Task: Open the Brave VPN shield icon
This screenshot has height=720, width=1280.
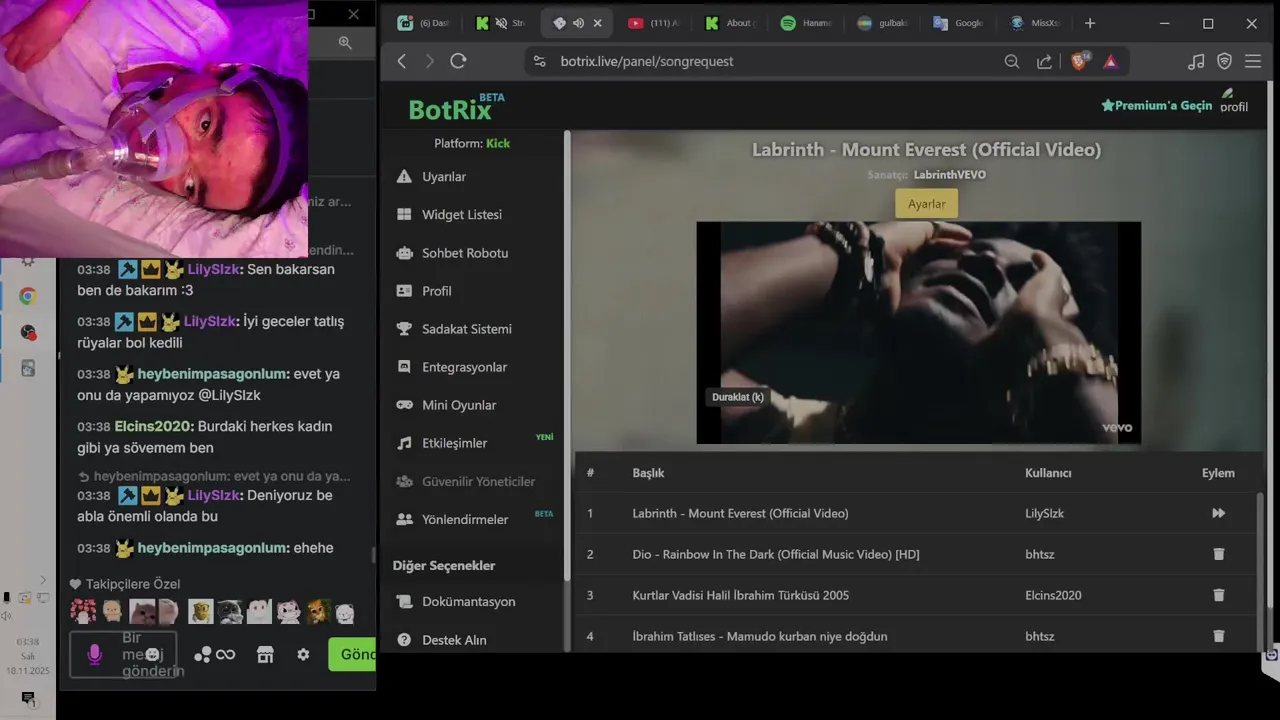Action: [x=1224, y=61]
